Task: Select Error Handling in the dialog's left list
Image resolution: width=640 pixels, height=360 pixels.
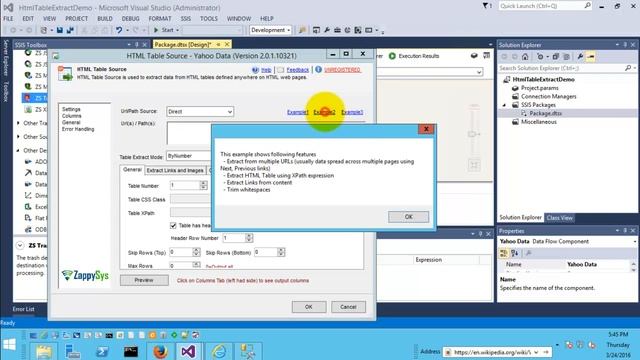Action: (78, 129)
